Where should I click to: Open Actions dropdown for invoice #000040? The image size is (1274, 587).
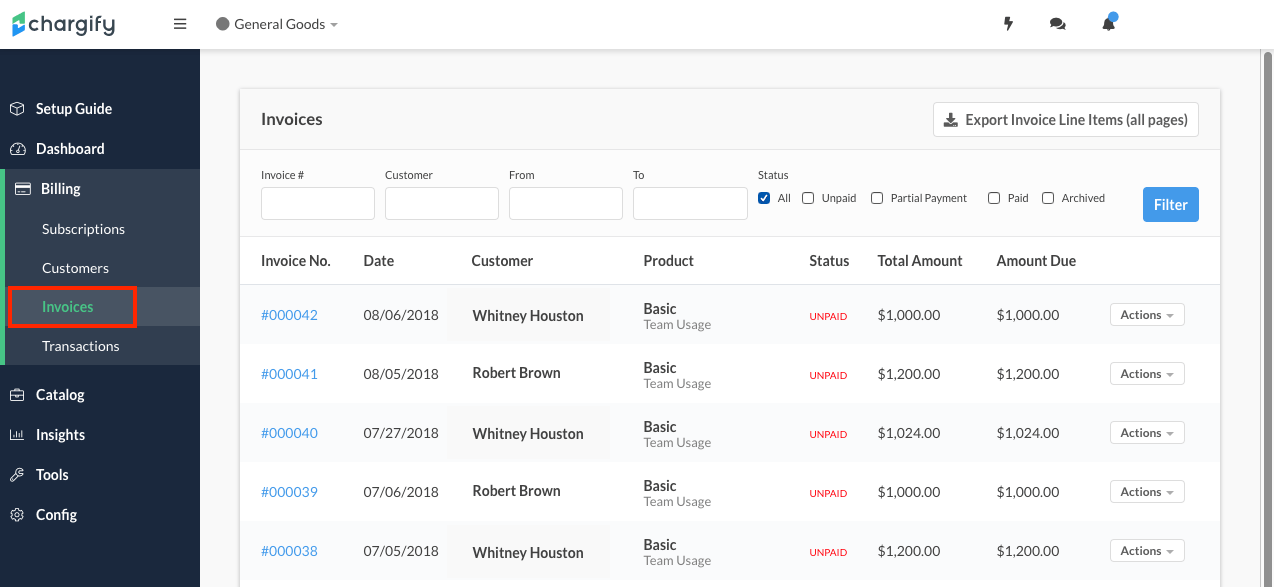1147,433
